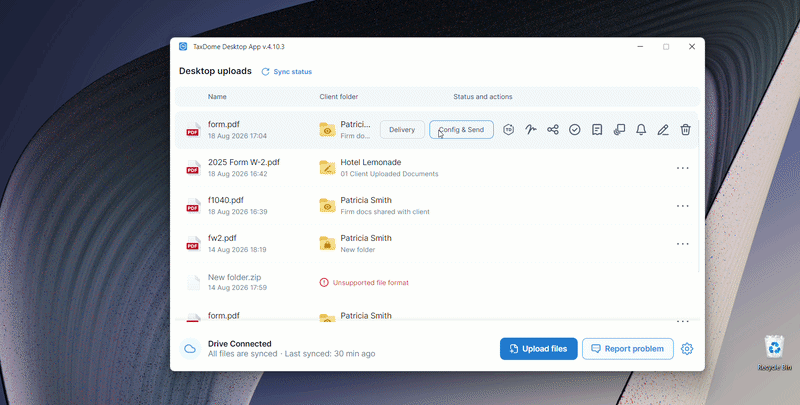Click the 18 Aug 2026 16:42 timestamp
This screenshot has width=800, height=405.
pyautogui.click(x=237, y=174)
